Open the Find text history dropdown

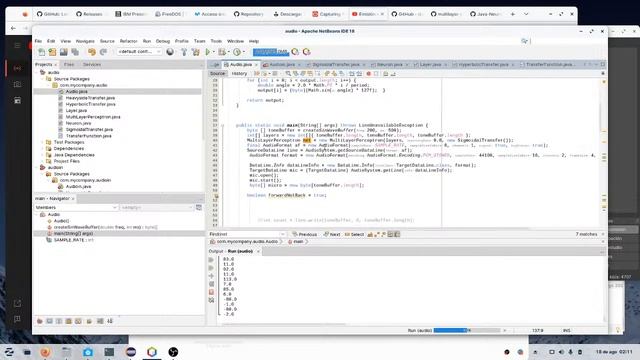282,234
